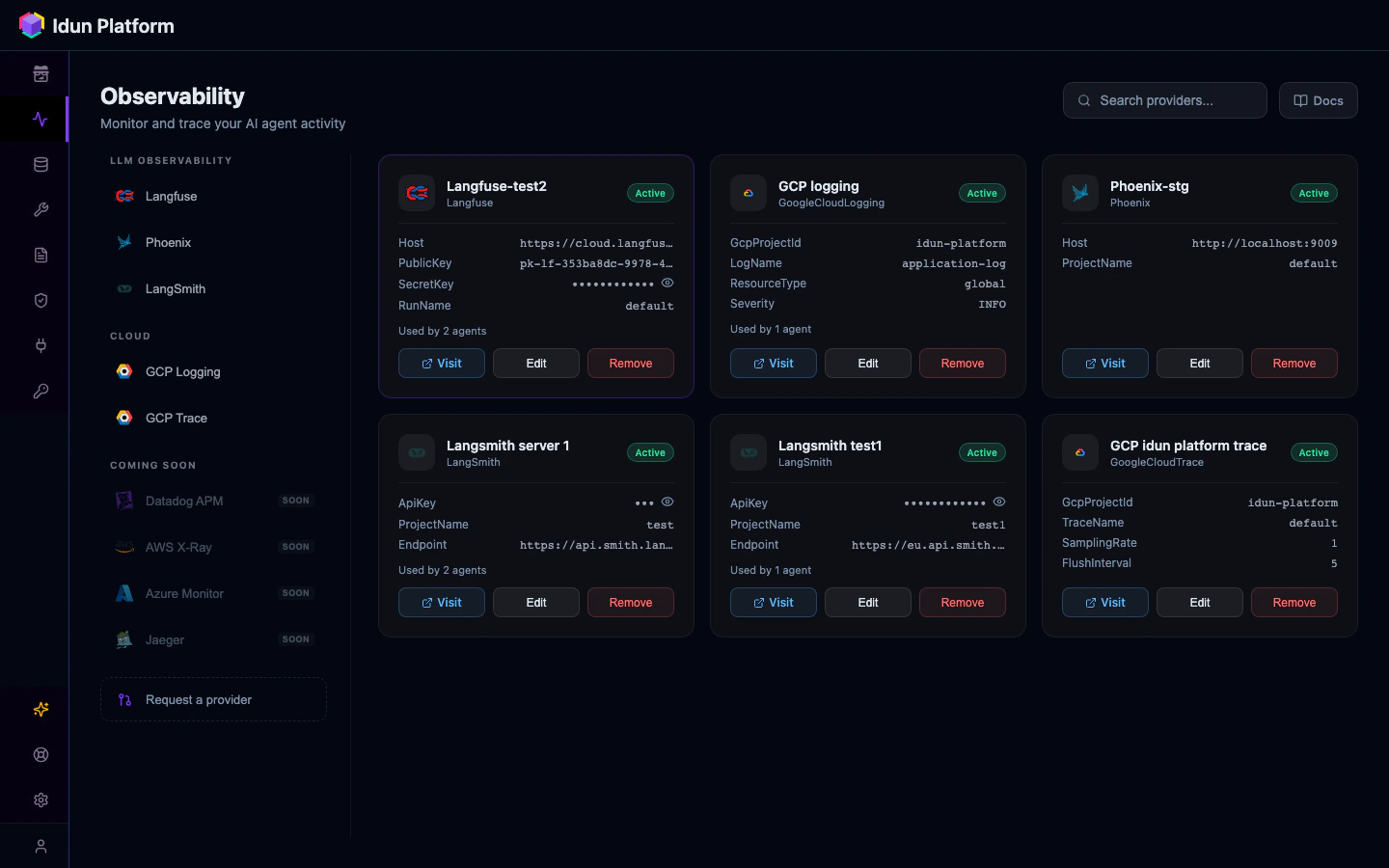The width and height of the screenshot is (1389, 868).
Task: Click Request a provider
Action: [x=213, y=699]
